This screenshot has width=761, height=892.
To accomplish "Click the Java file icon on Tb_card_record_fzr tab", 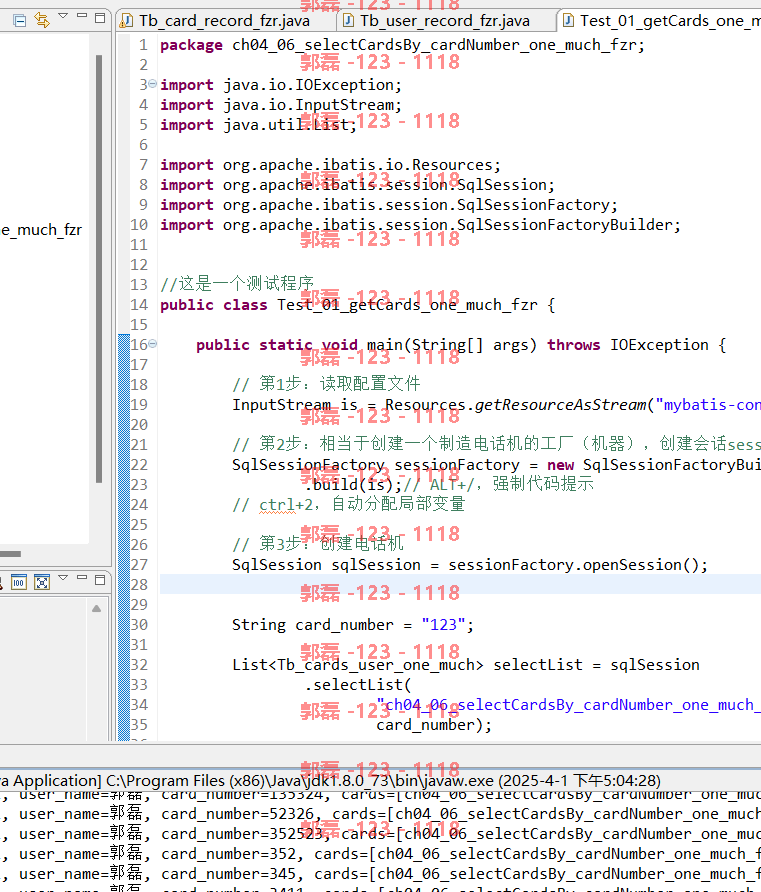I will click(126, 21).
